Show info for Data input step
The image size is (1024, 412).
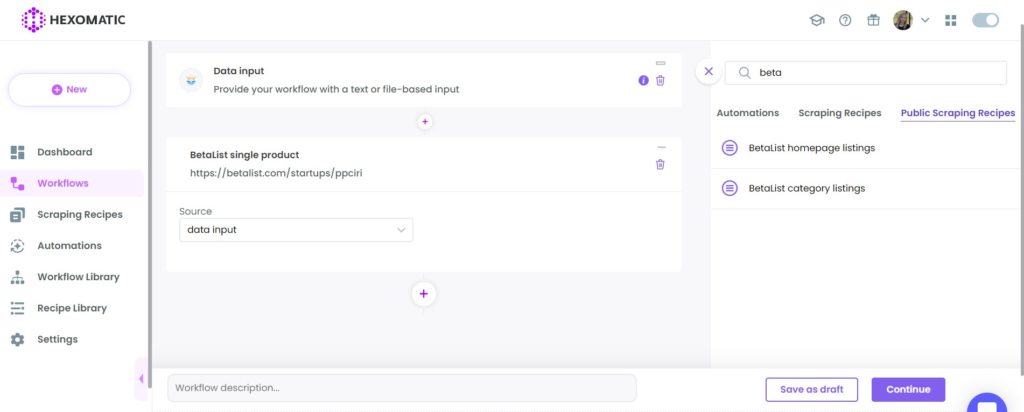click(x=643, y=80)
